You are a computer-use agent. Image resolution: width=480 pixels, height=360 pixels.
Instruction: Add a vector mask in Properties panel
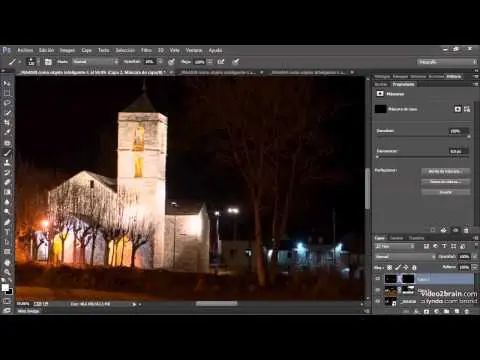[x=467, y=109]
